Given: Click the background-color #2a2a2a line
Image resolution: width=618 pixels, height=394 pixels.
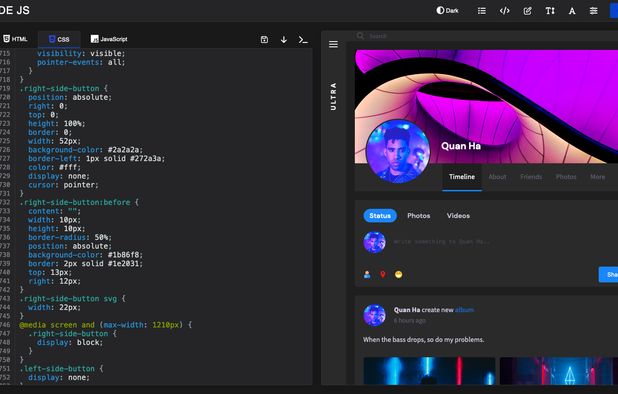Looking at the screenshot, I should point(86,150).
